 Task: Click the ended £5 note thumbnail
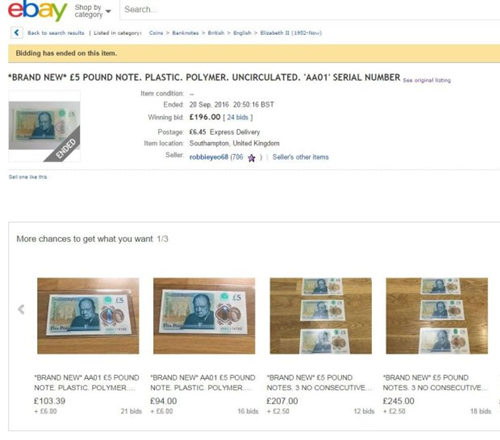[x=44, y=126]
